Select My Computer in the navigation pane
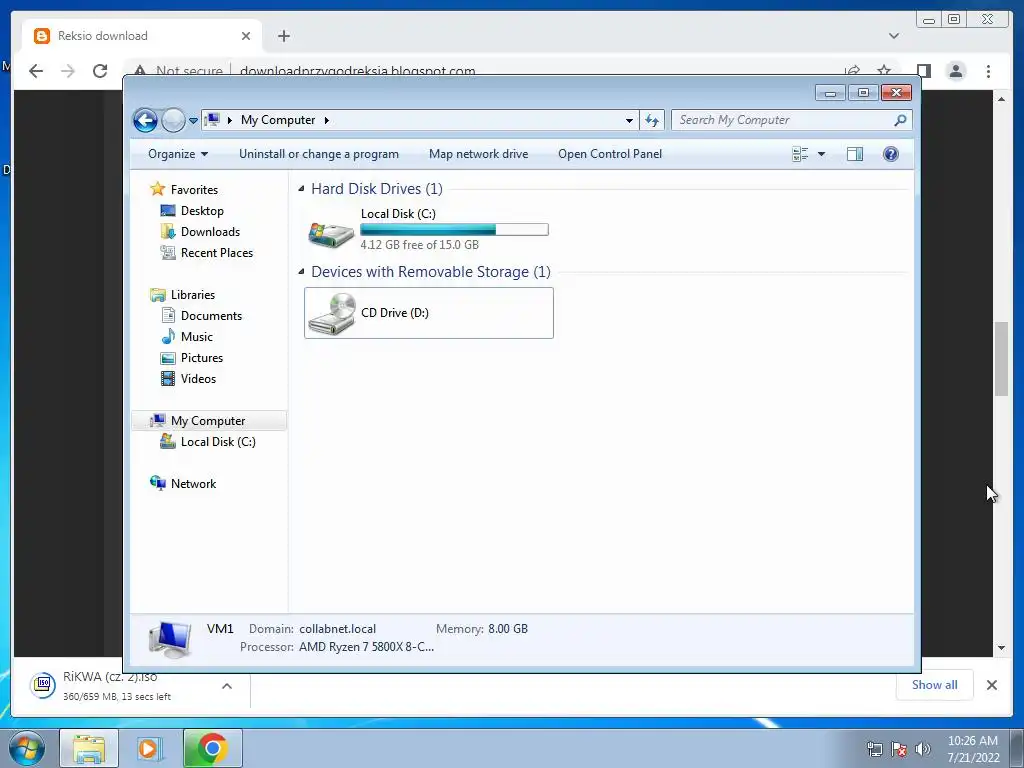This screenshot has width=1024, height=768. (x=209, y=421)
